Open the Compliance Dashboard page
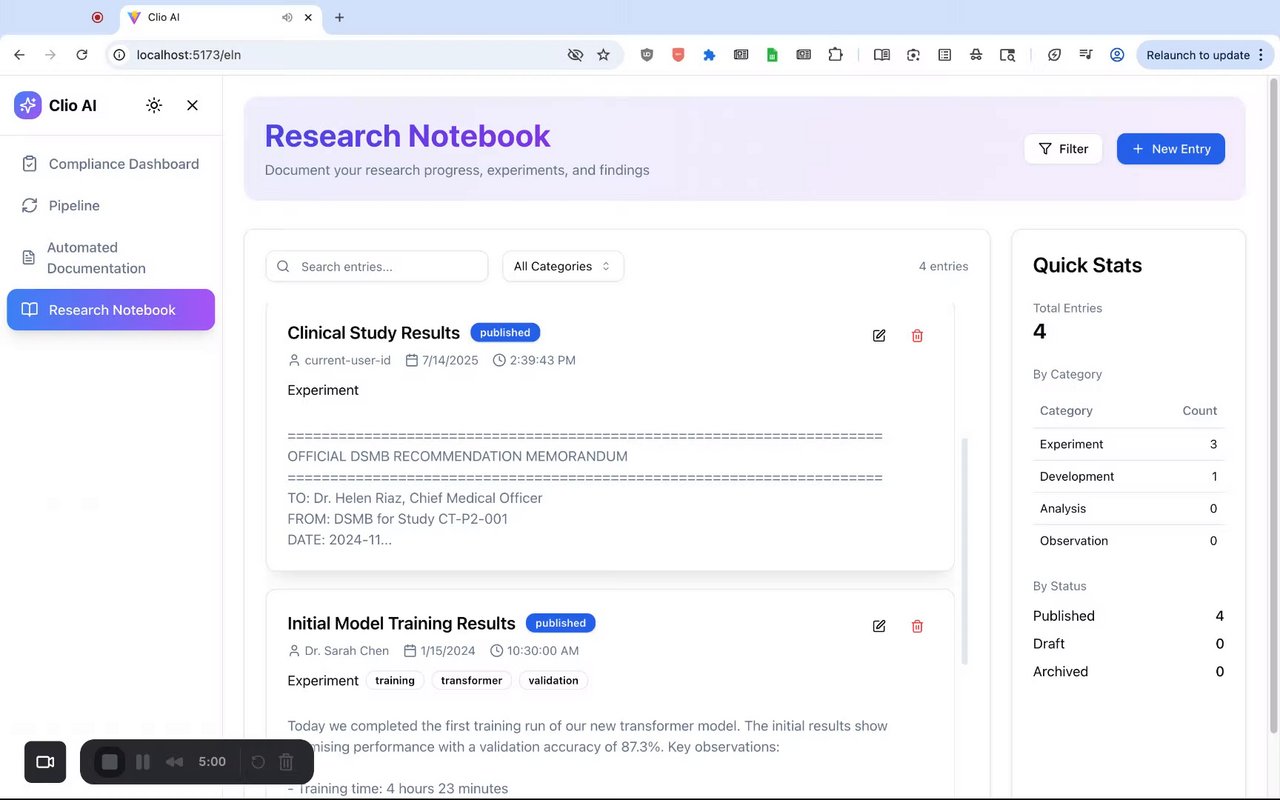The image size is (1280, 800). [111, 164]
